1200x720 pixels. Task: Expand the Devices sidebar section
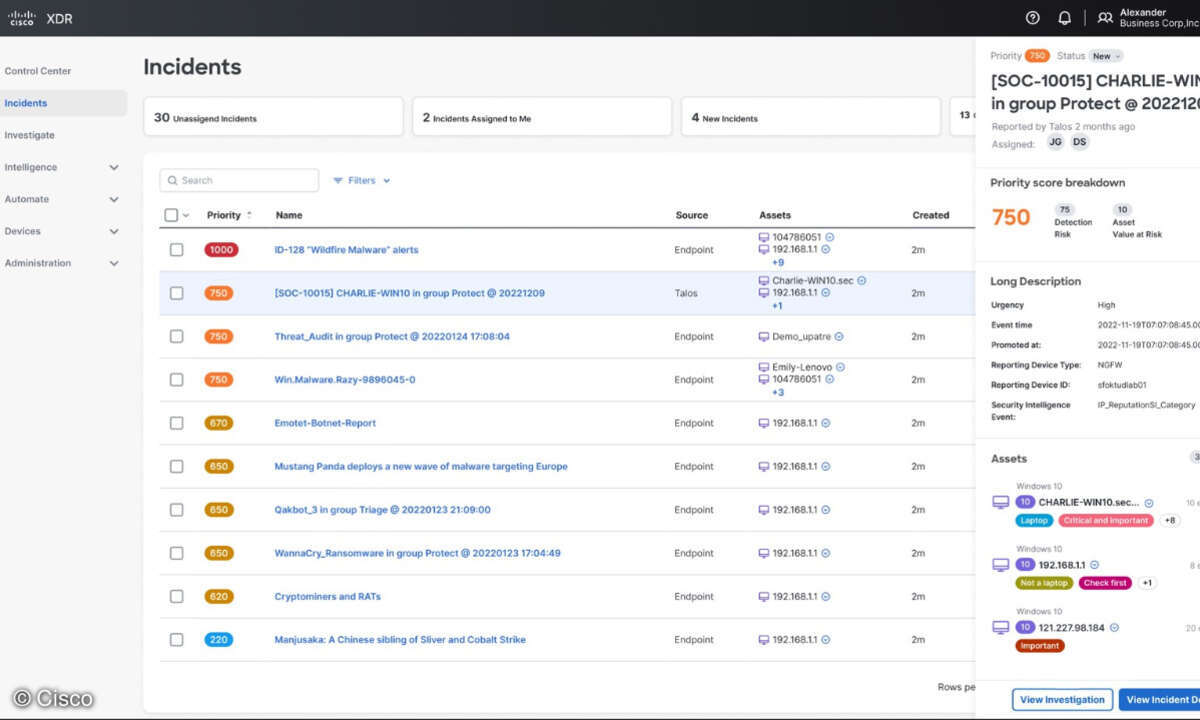[x=114, y=231]
